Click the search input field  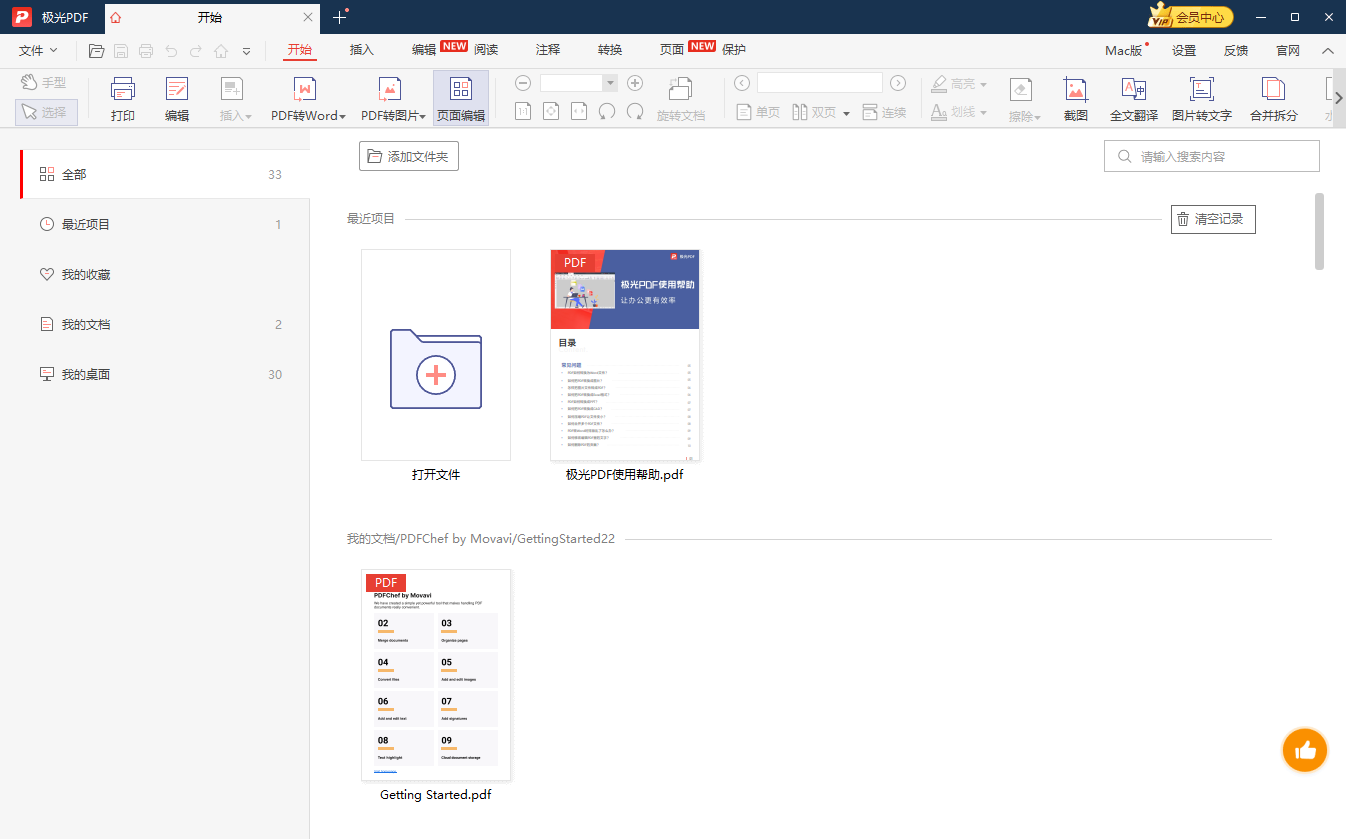tap(1222, 156)
